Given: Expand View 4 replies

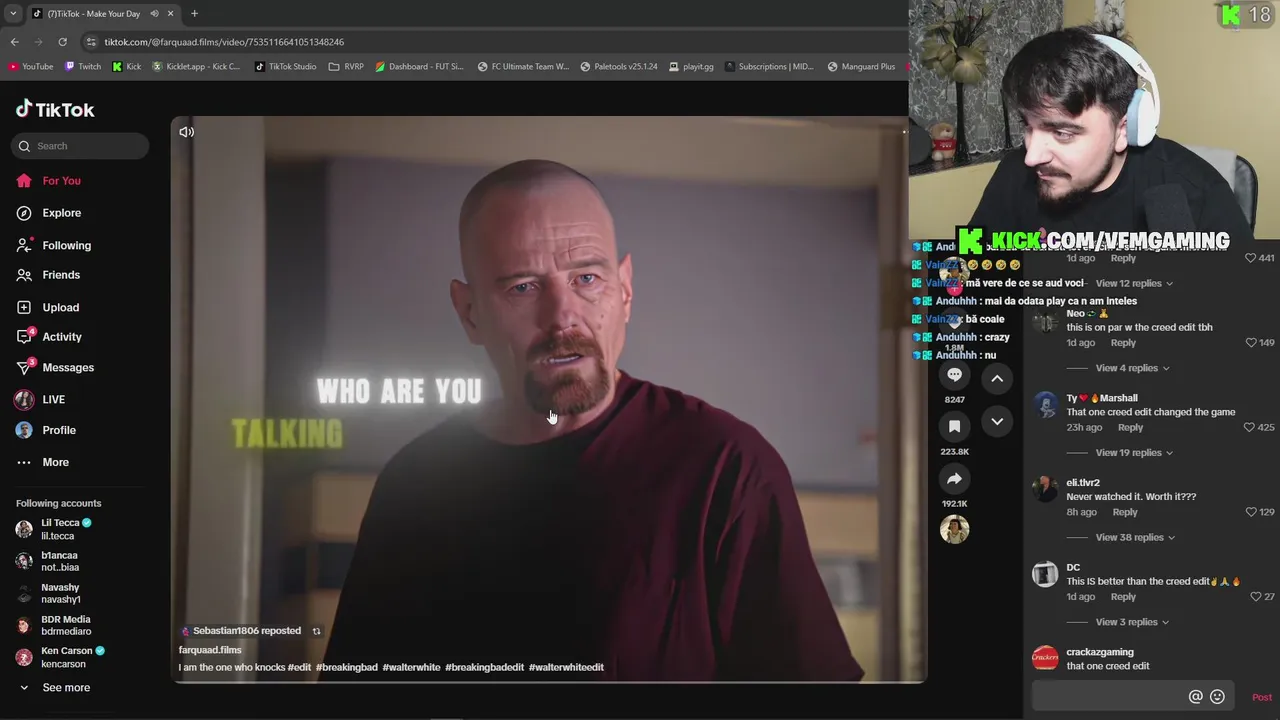Looking at the screenshot, I should tap(1132, 368).
